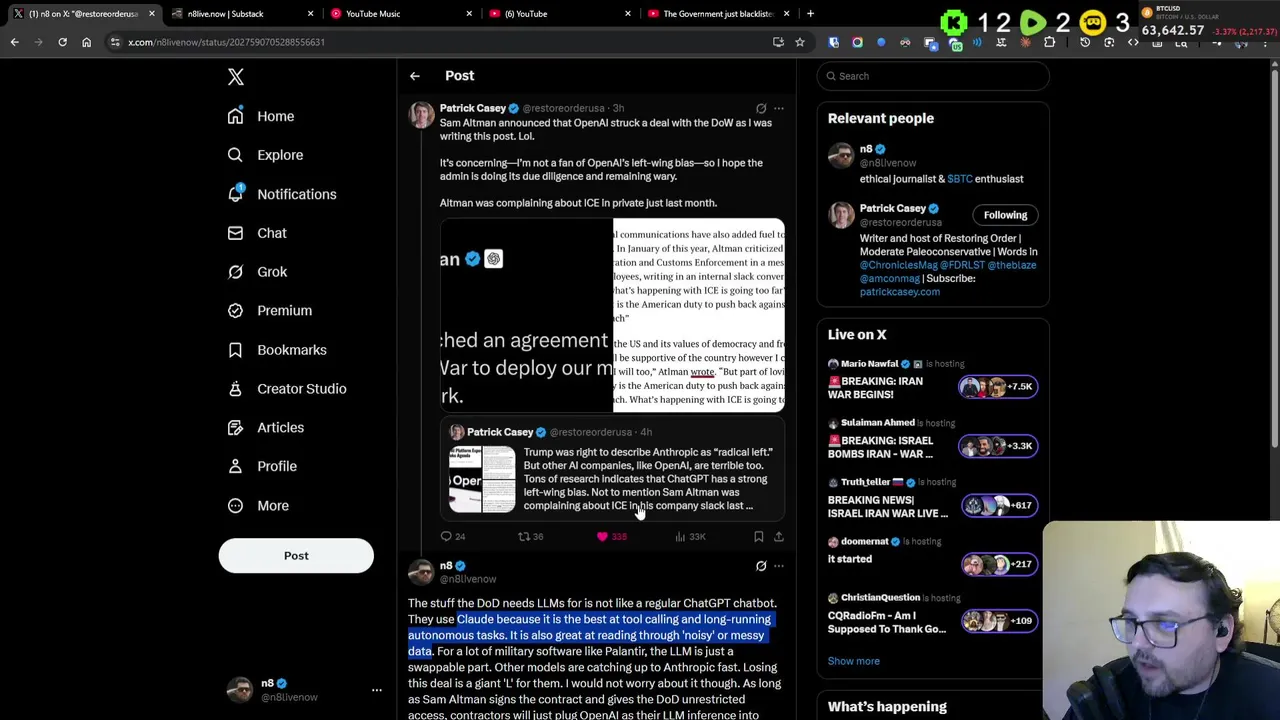
Task: Click the green Rumble play overlay icon
Action: tap(1034, 22)
